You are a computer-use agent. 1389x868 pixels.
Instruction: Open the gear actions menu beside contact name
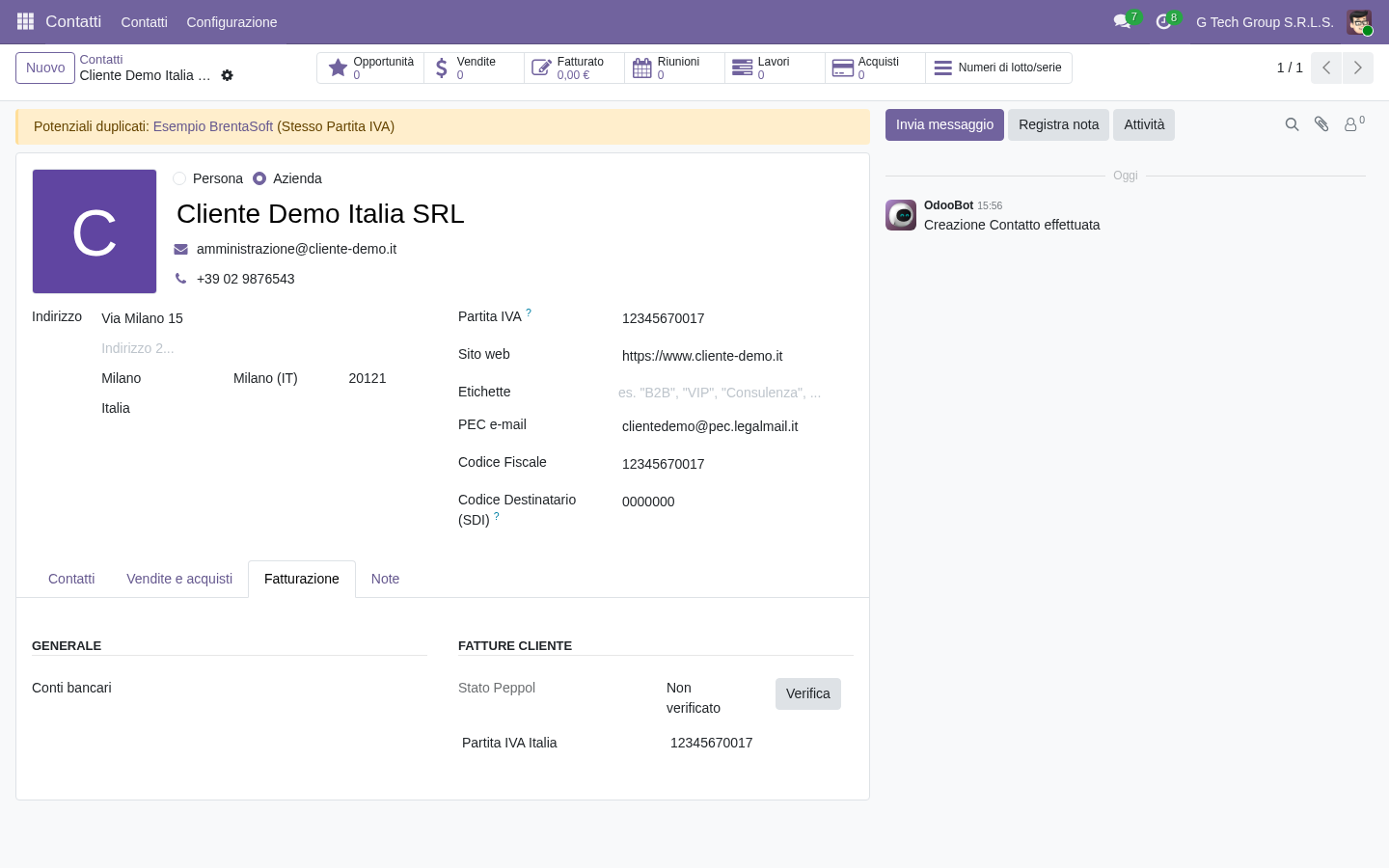click(228, 75)
